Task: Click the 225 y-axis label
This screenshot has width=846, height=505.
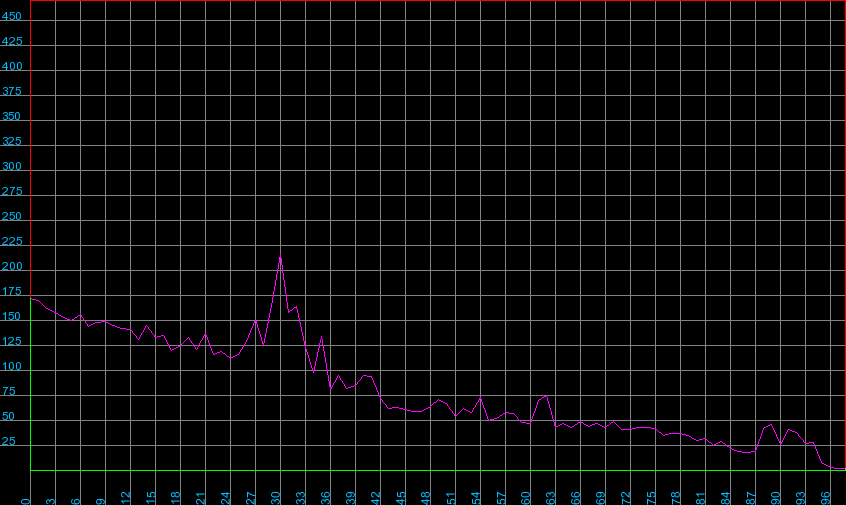Action: 11,241
